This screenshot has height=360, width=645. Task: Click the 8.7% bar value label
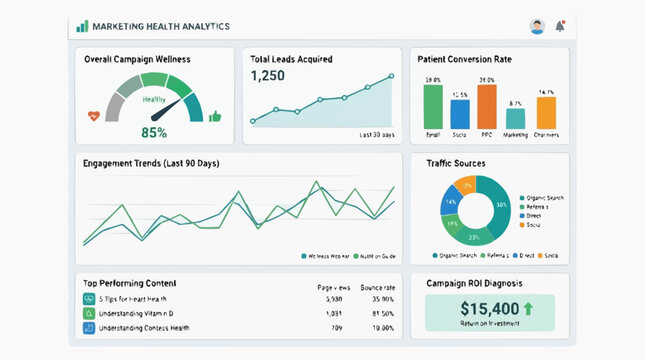(515, 104)
